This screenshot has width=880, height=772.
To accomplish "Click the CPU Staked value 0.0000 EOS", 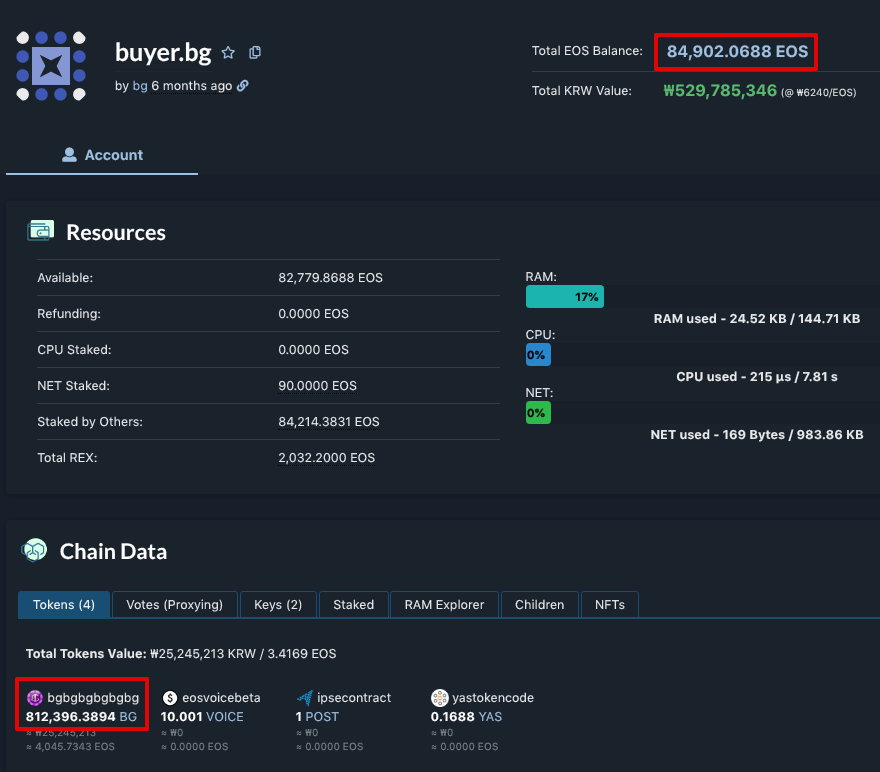I will coord(314,350).
